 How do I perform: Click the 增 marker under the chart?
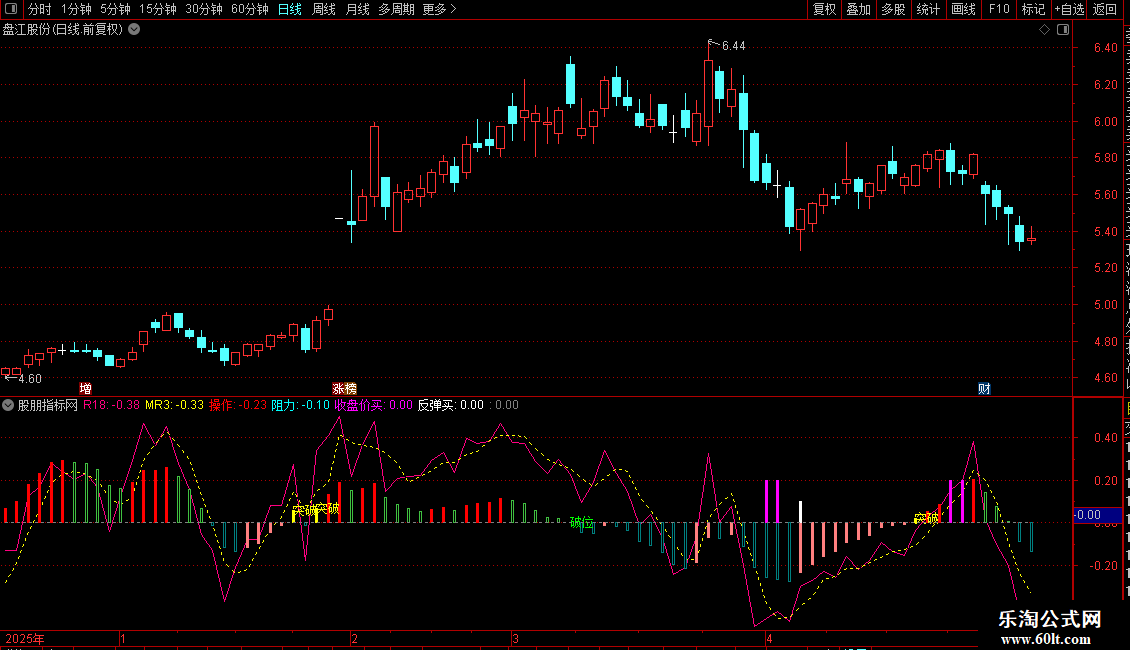pos(86,388)
